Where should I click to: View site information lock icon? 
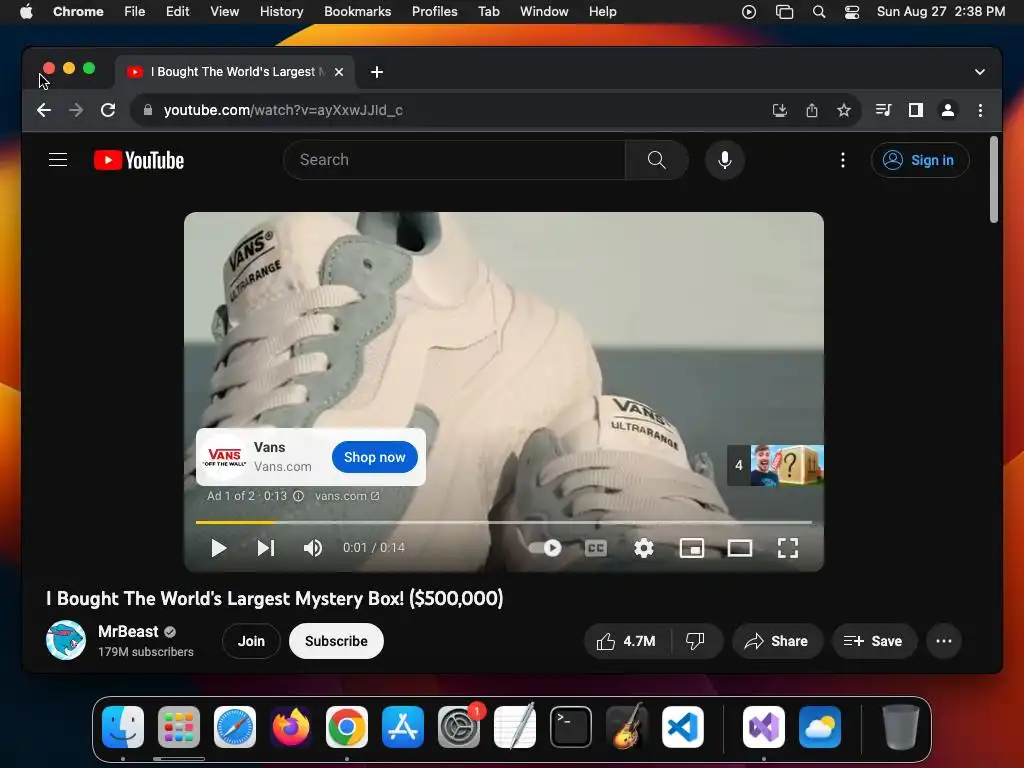pos(148,110)
